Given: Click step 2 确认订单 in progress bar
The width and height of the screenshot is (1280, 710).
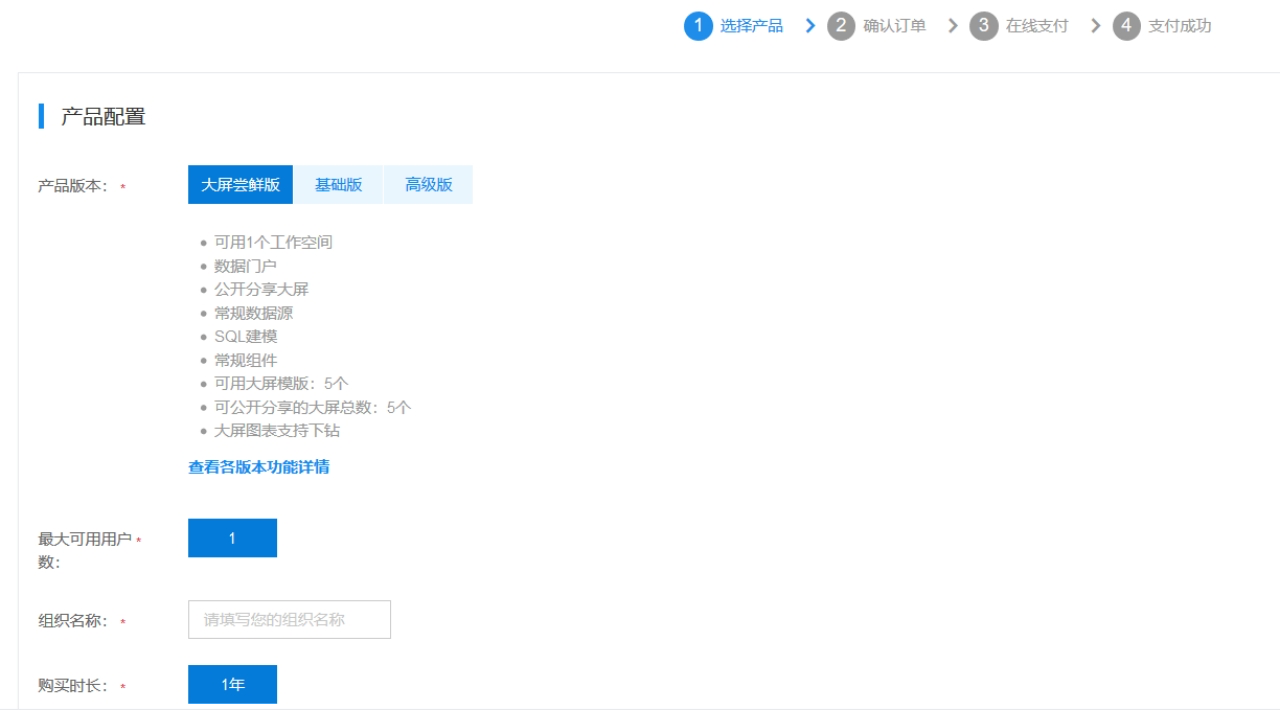Looking at the screenshot, I should pyautogui.click(x=877, y=26).
